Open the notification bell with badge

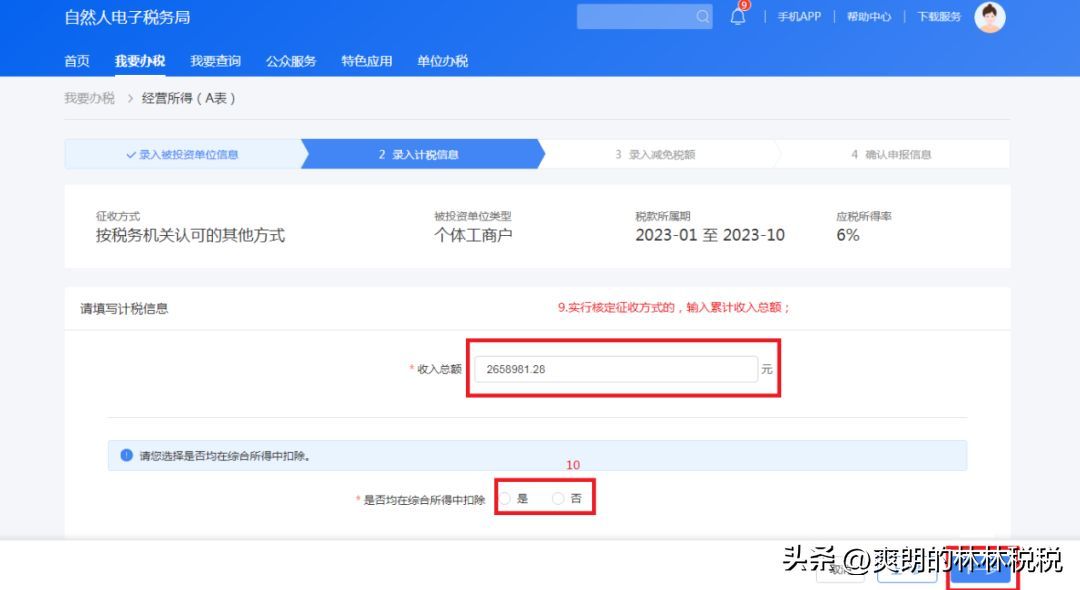pyautogui.click(x=737, y=17)
